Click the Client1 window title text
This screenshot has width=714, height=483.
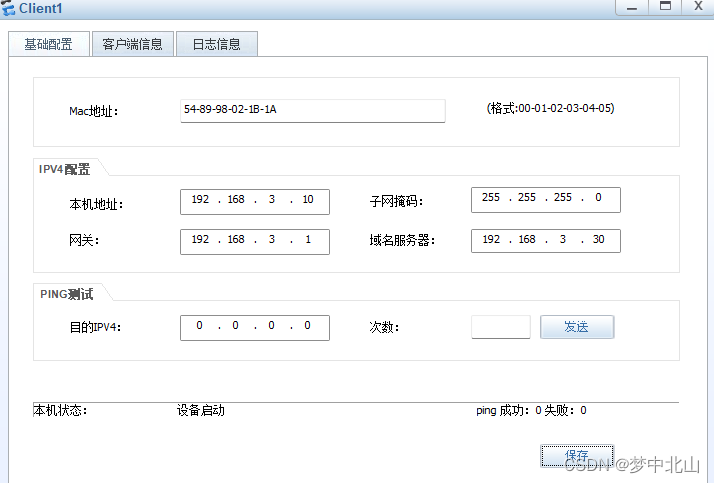point(41,8)
